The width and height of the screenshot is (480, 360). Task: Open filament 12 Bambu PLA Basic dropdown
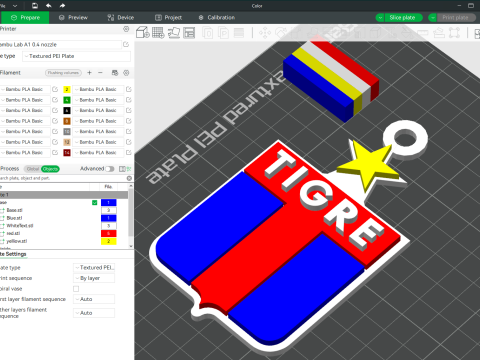[x=98, y=142]
